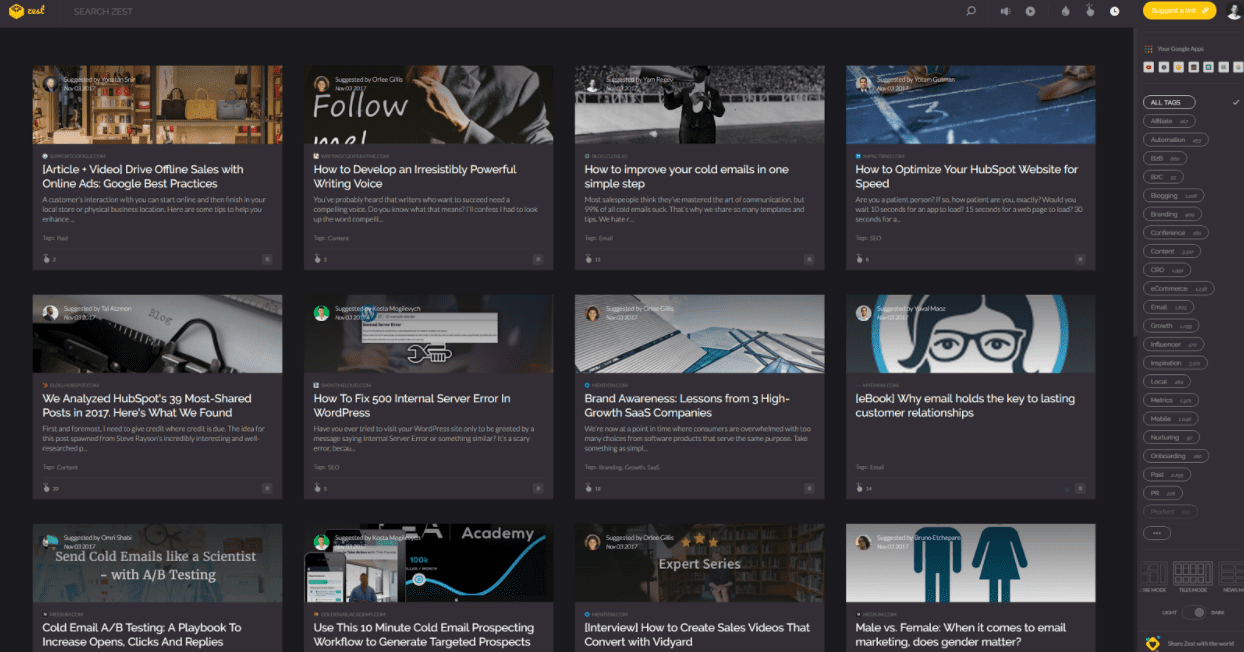Click the magnifier search icon in top bar
Viewport: 1244px width, 652px height.
pos(970,11)
